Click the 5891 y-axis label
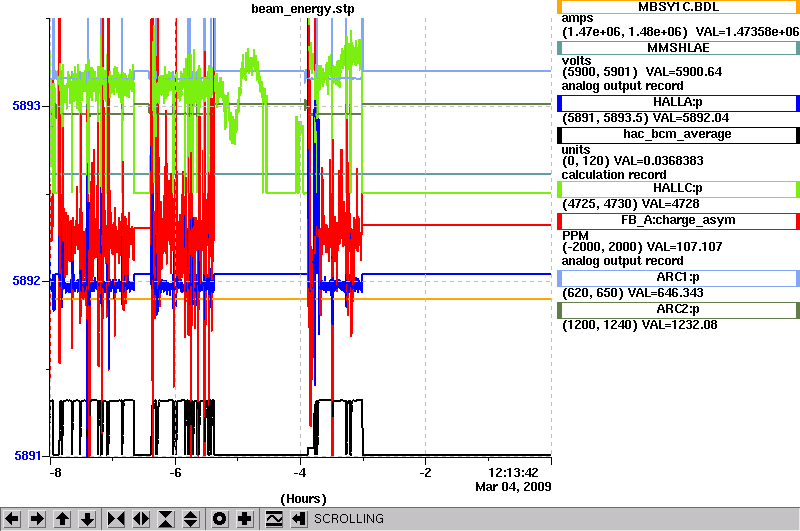This screenshot has height=531, width=800. point(26,455)
